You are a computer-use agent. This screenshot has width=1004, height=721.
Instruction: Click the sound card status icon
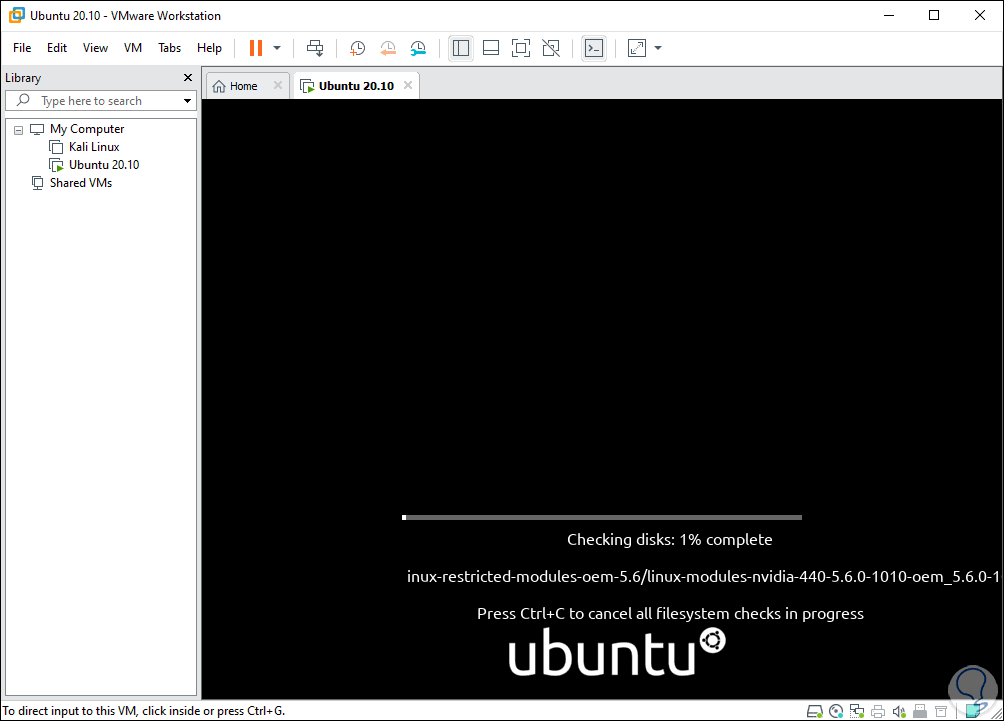(899, 711)
